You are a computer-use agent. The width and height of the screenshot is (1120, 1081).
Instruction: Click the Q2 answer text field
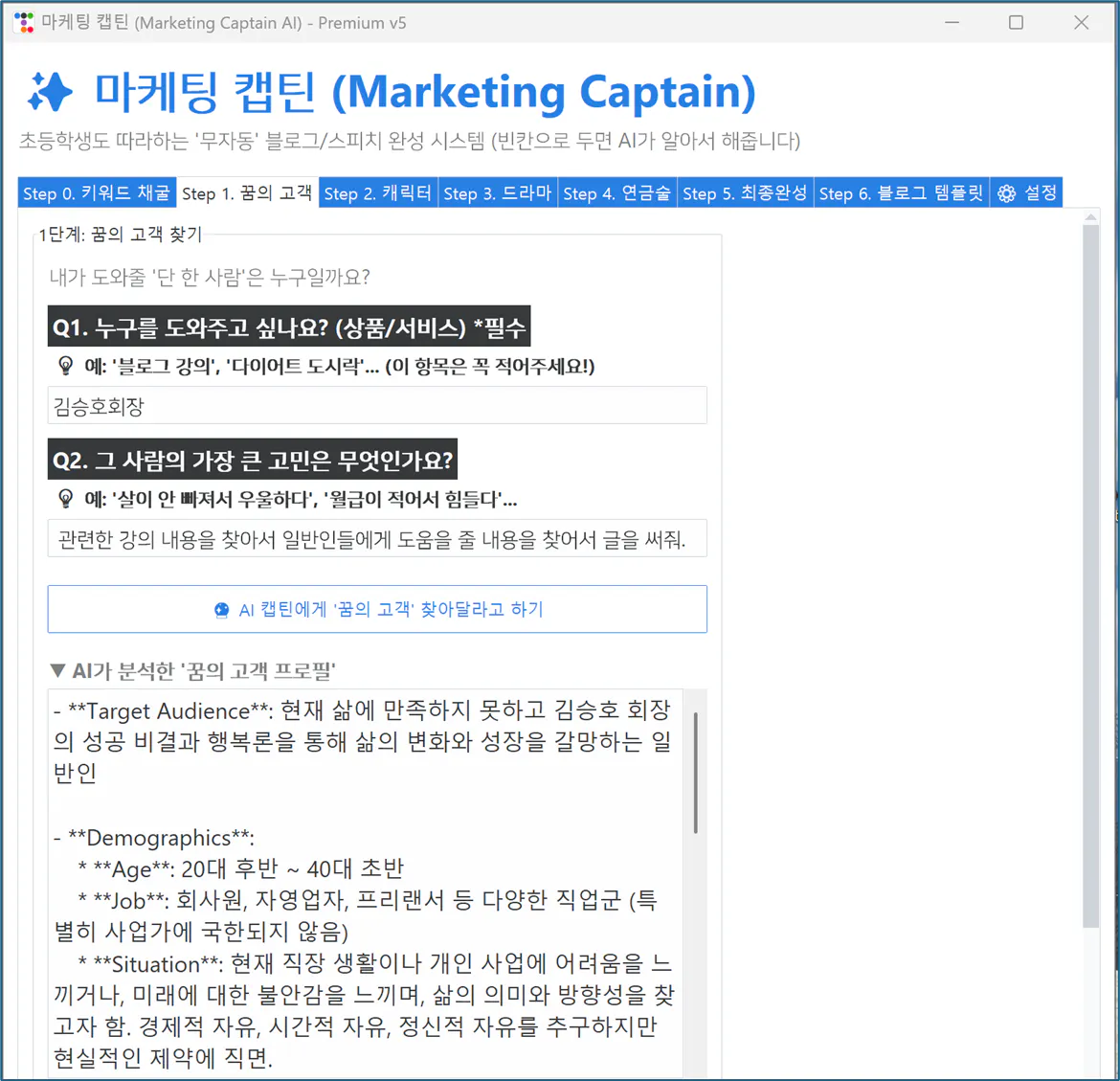(377, 538)
